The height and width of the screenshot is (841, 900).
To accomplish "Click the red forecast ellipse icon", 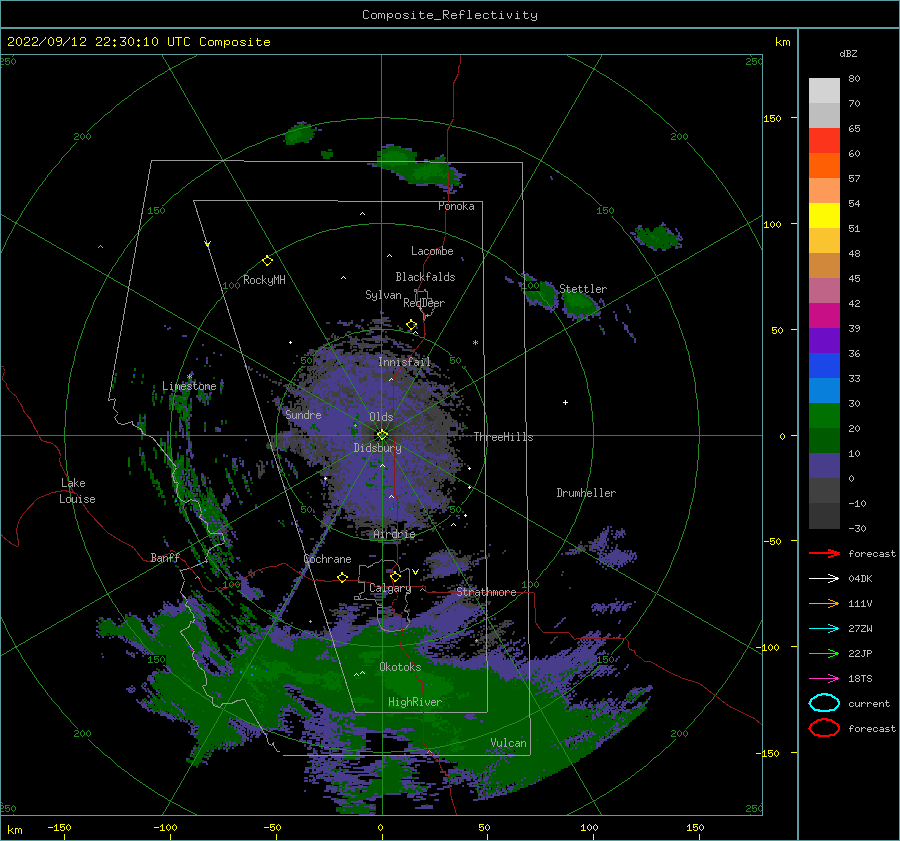I will (824, 728).
